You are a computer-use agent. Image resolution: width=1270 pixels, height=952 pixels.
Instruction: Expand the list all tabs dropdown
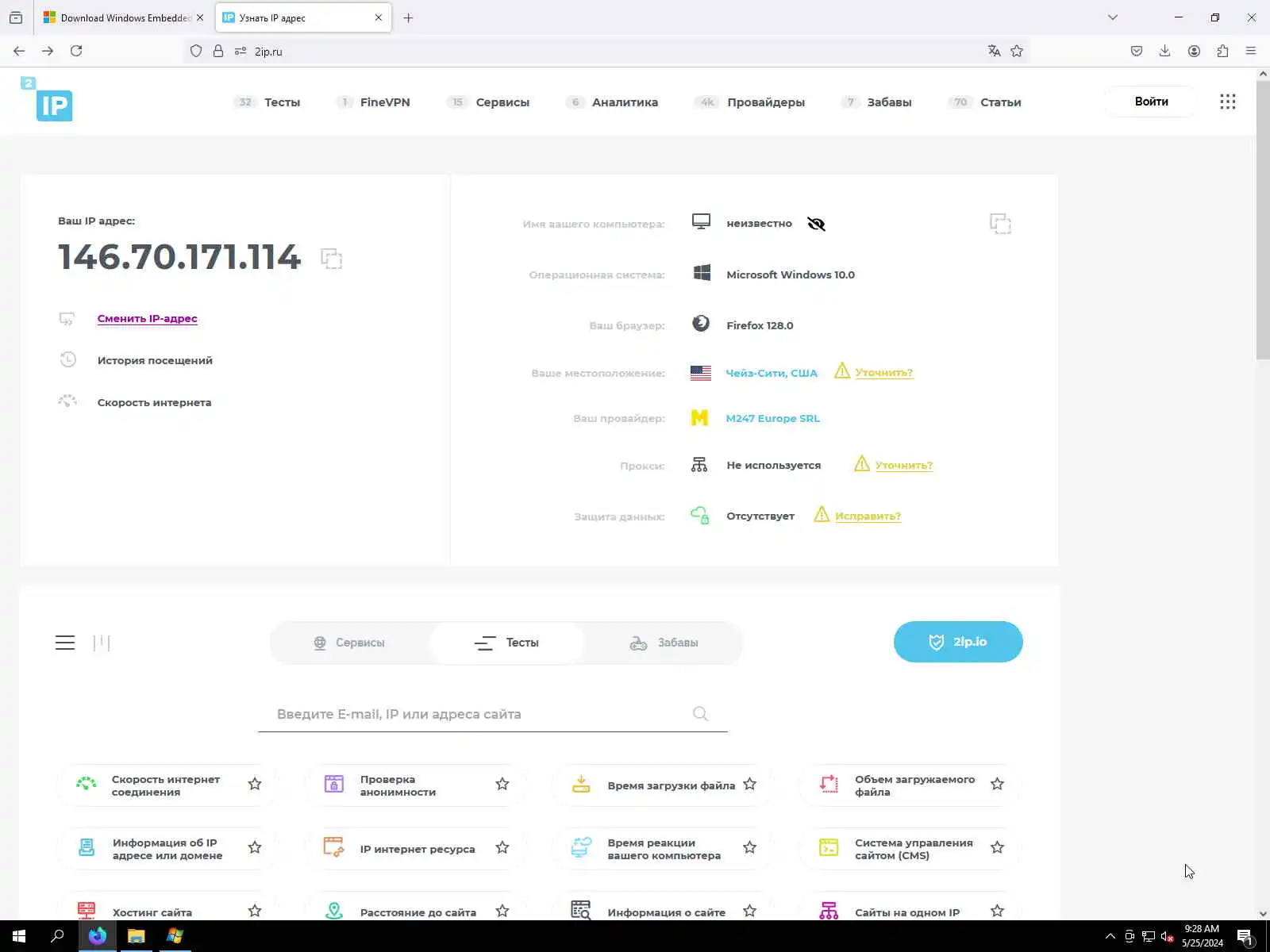tap(1113, 17)
